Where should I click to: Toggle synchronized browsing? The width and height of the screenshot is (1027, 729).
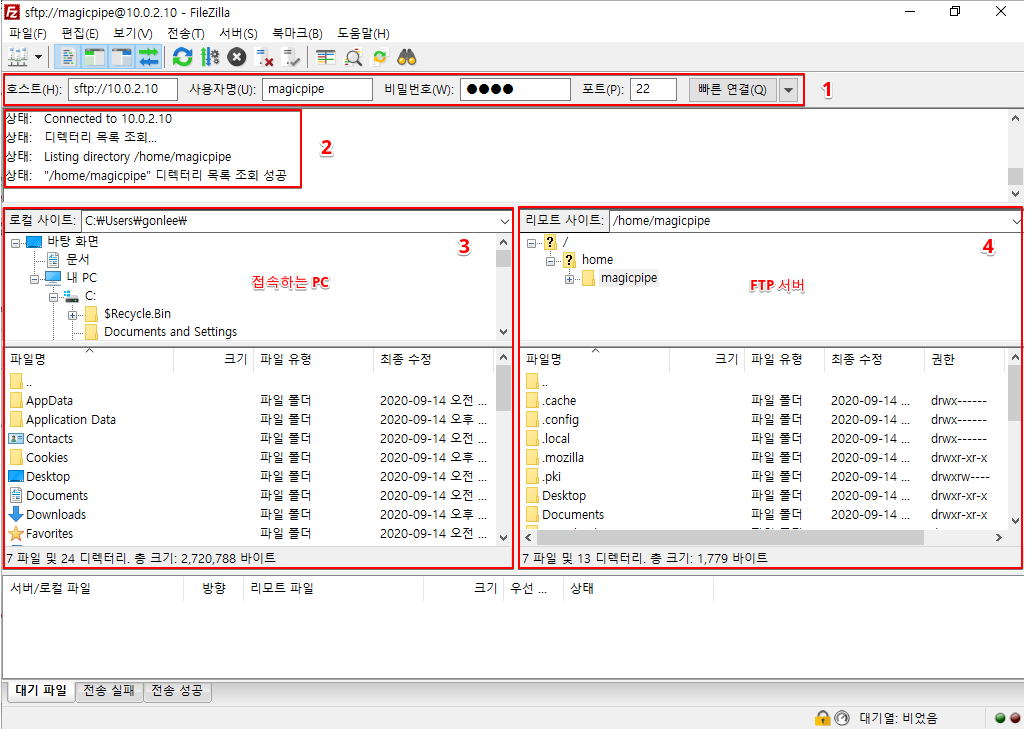380,58
